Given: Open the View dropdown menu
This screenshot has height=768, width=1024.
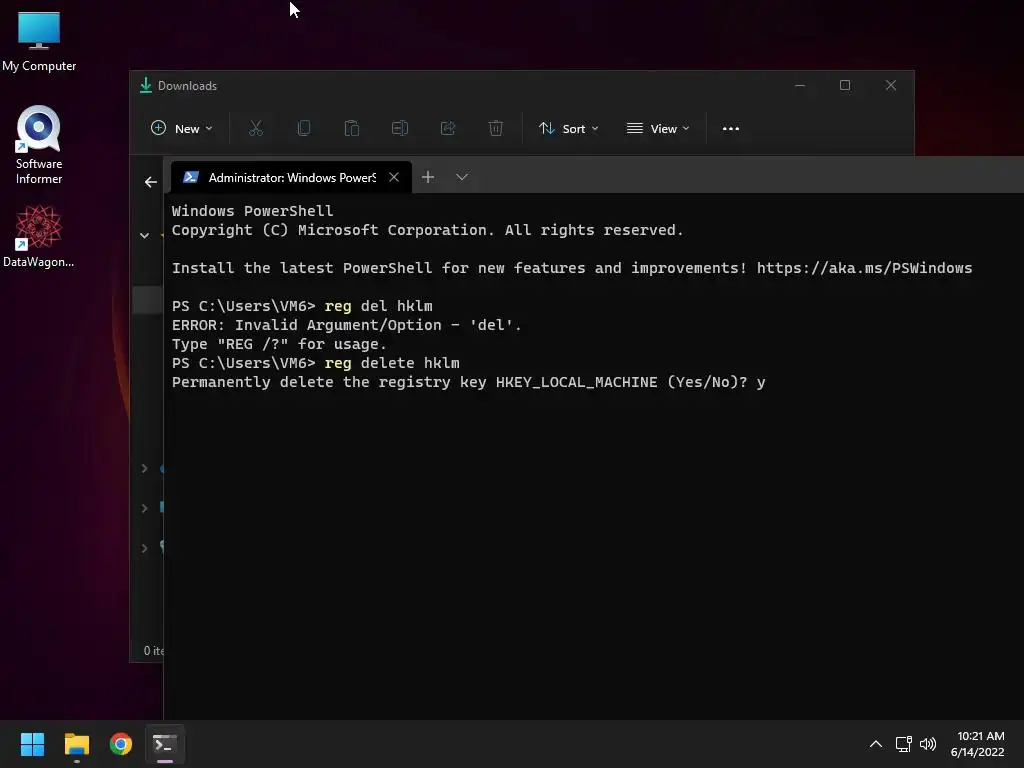Looking at the screenshot, I should point(658,129).
